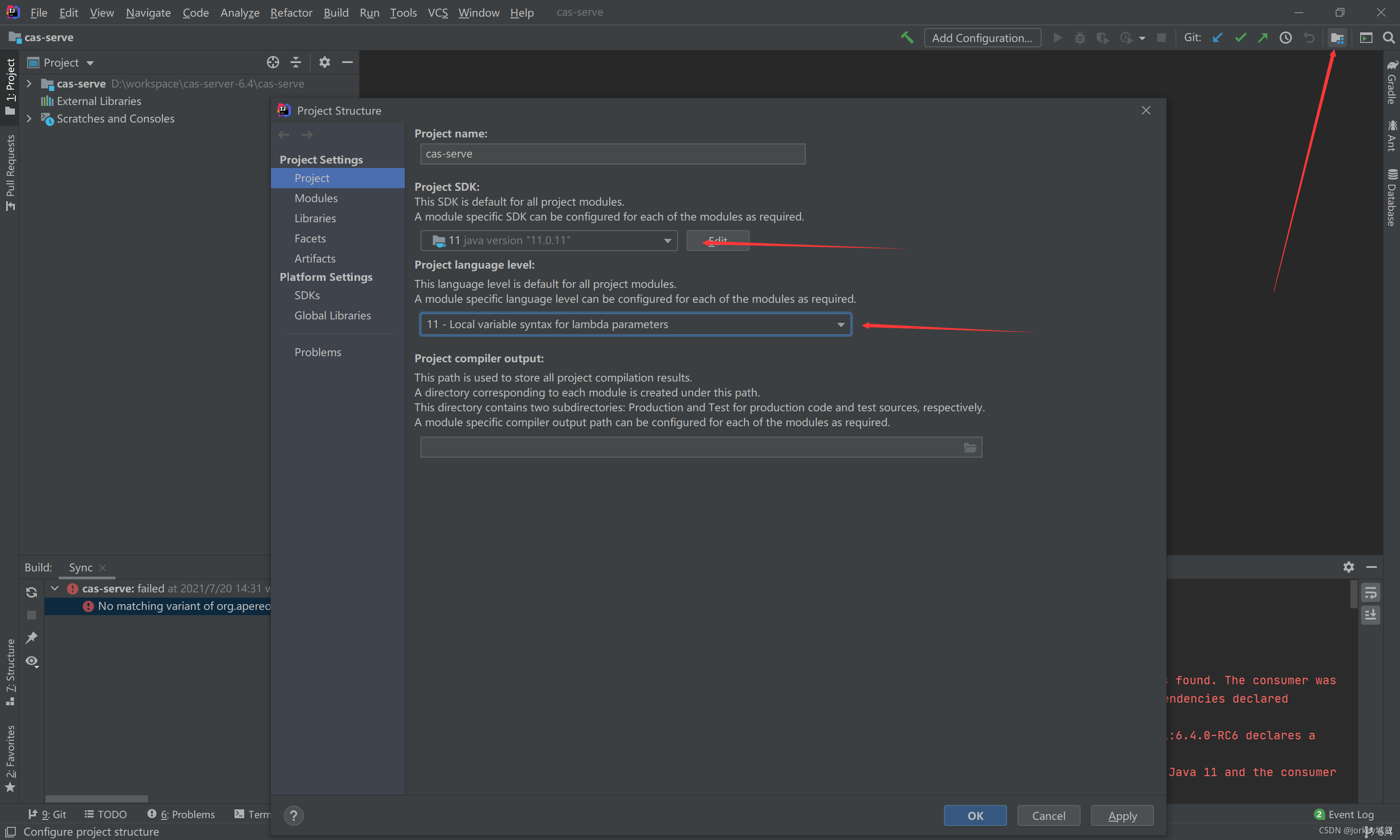
Task: Open the Git tool window tab at bottom
Action: (48, 815)
